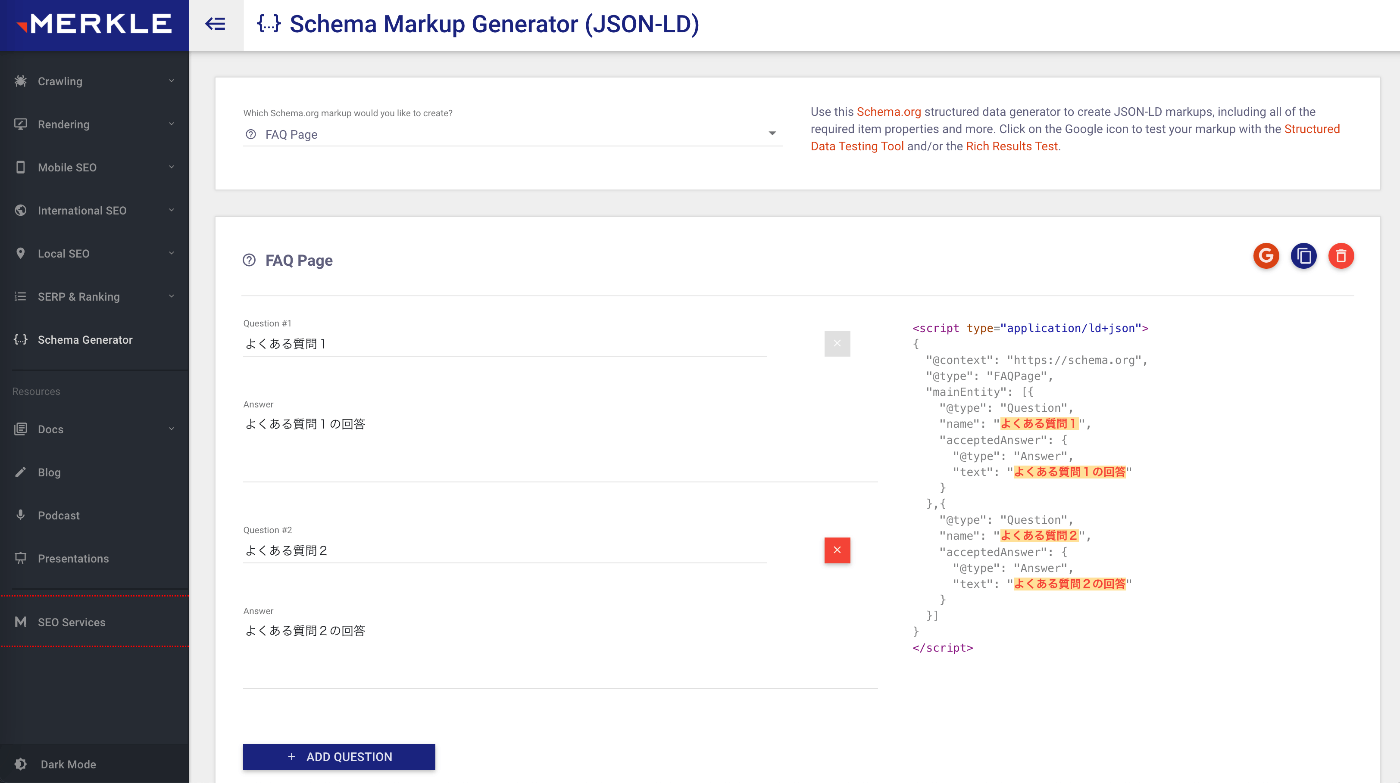
Task: Click the Presentations screen icon
Action: (21, 558)
